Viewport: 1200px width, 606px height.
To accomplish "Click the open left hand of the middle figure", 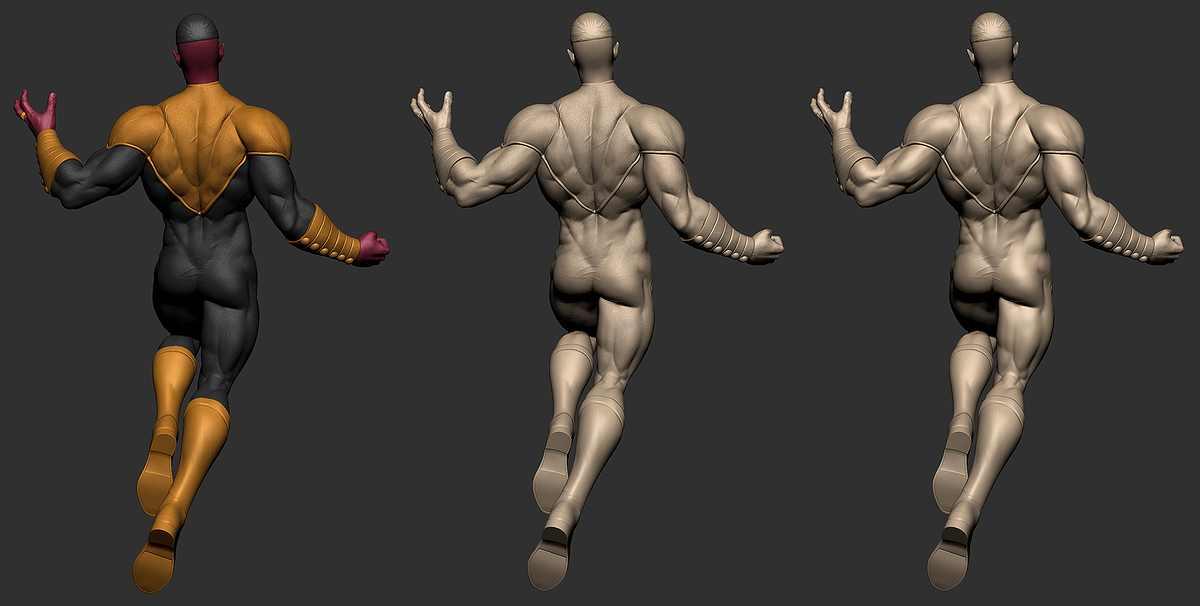I will coord(432,105).
